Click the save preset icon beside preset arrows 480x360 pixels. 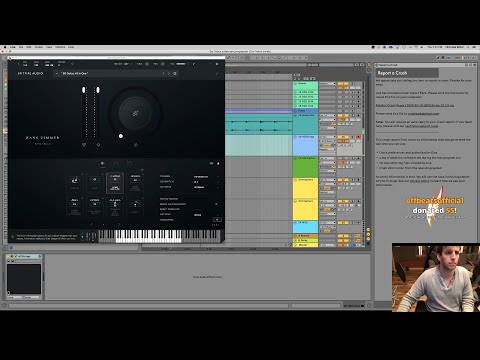click(x=175, y=73)
